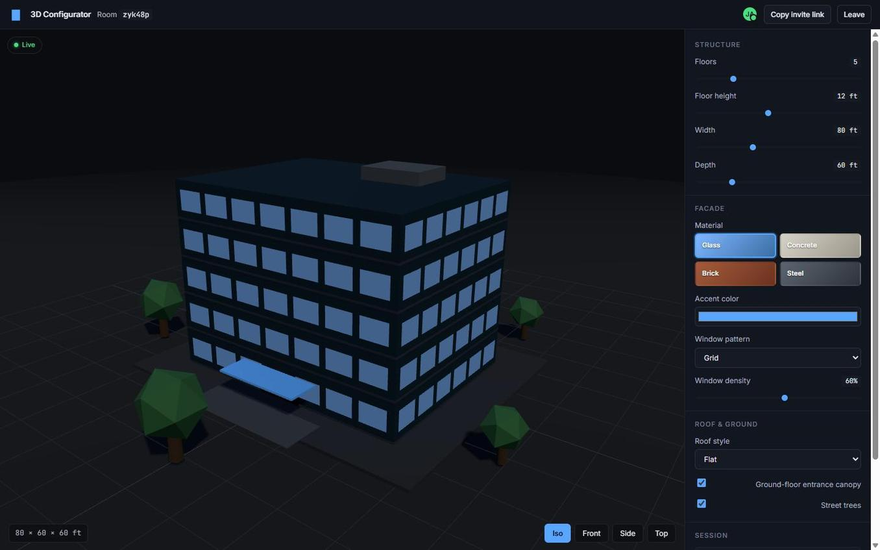Click the STRUCTURE section heading
Viewport: 880px width, 550px height.
[x=717, y=44]
